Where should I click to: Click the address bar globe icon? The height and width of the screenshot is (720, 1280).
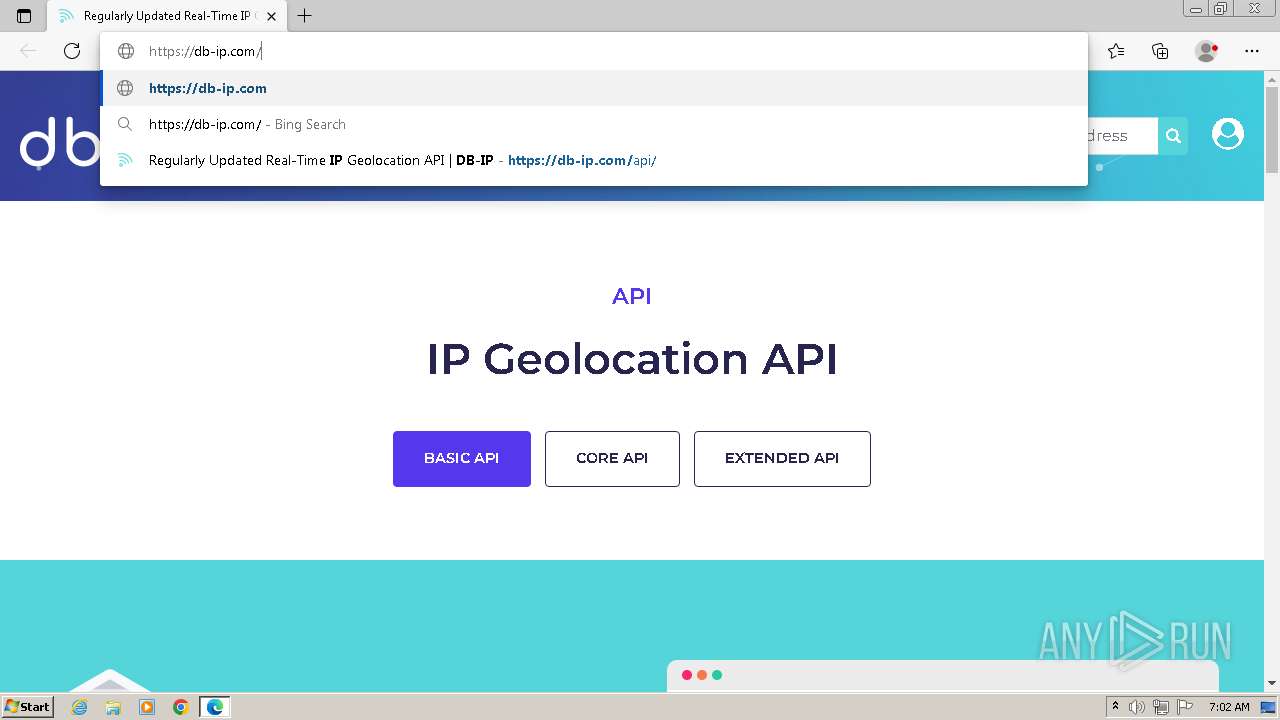pyautogui.click(x=126, y=51)
